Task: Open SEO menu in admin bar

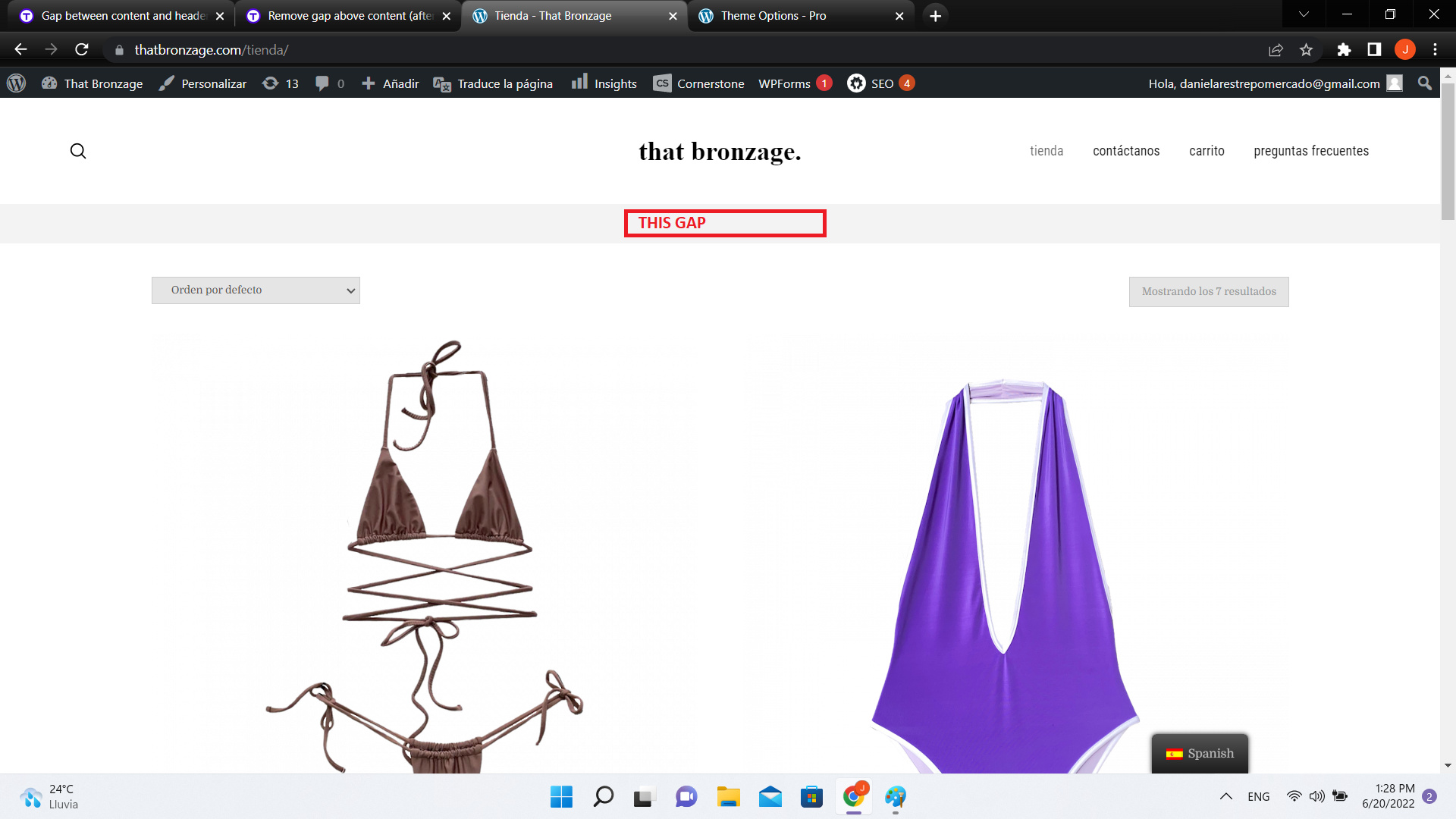Action: (x=880, y=83)
